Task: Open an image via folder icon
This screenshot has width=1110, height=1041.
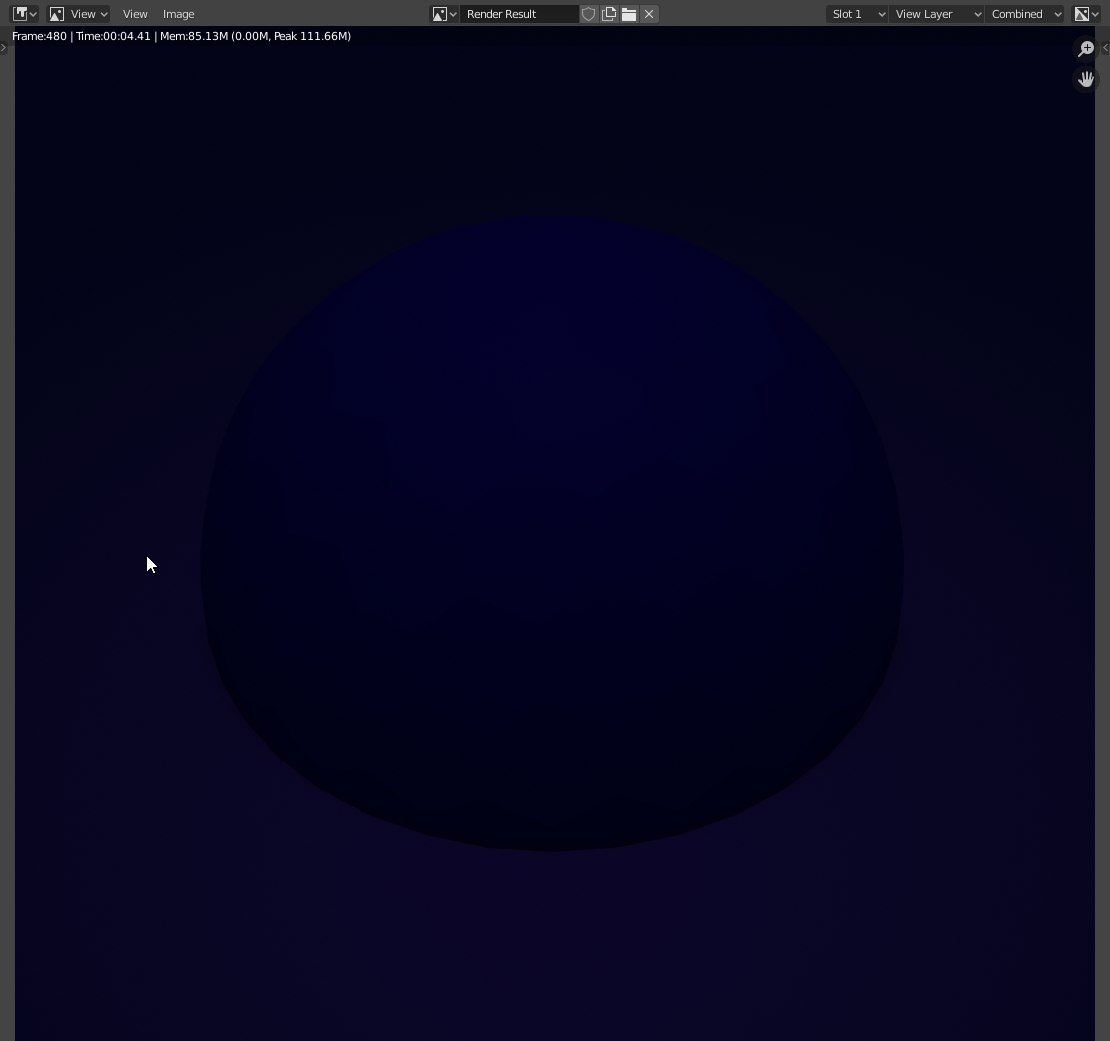Action: point(629,14)
